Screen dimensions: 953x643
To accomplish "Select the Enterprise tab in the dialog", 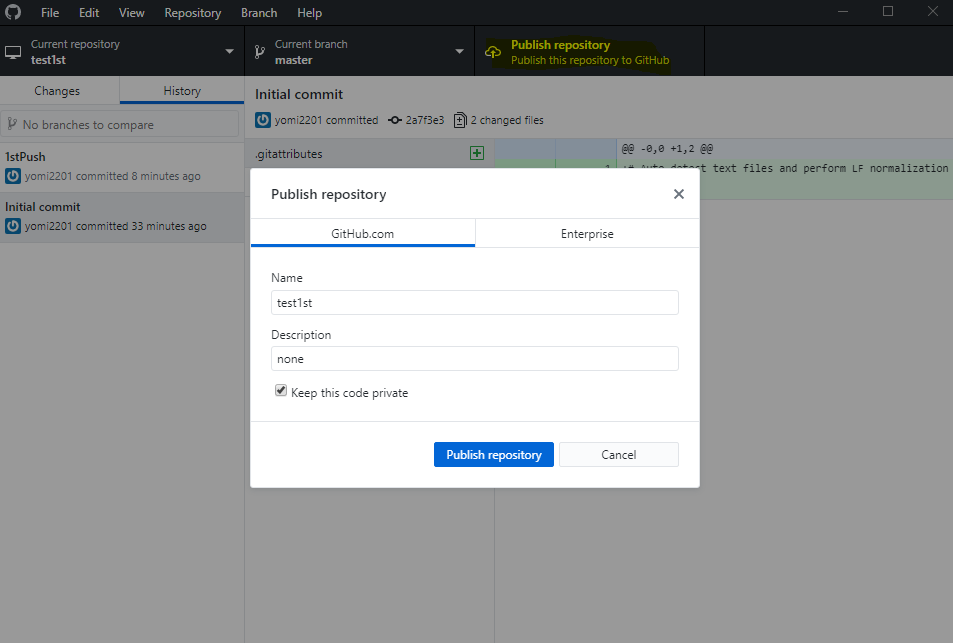I will (x=587, y=233).
